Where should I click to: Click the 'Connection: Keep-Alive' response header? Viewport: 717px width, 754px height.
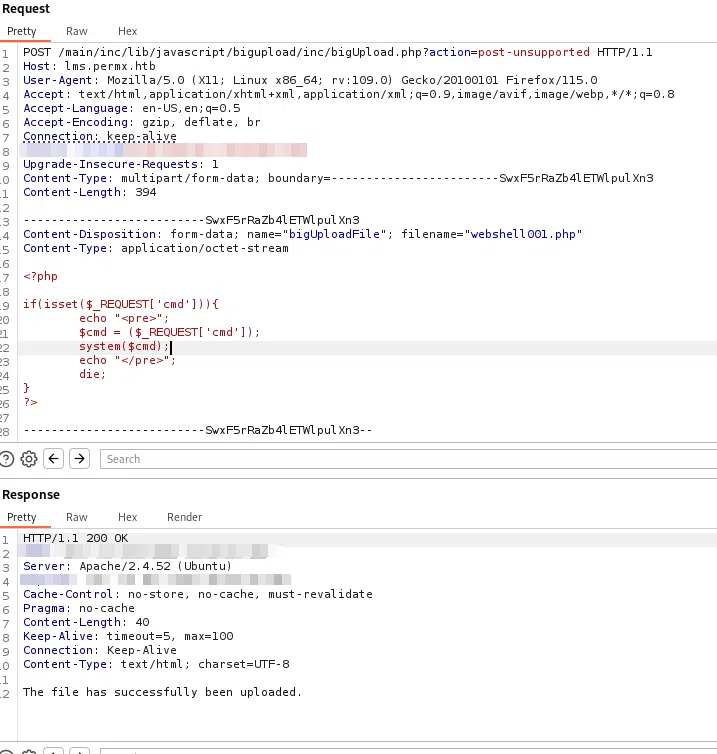click(100, 650)
